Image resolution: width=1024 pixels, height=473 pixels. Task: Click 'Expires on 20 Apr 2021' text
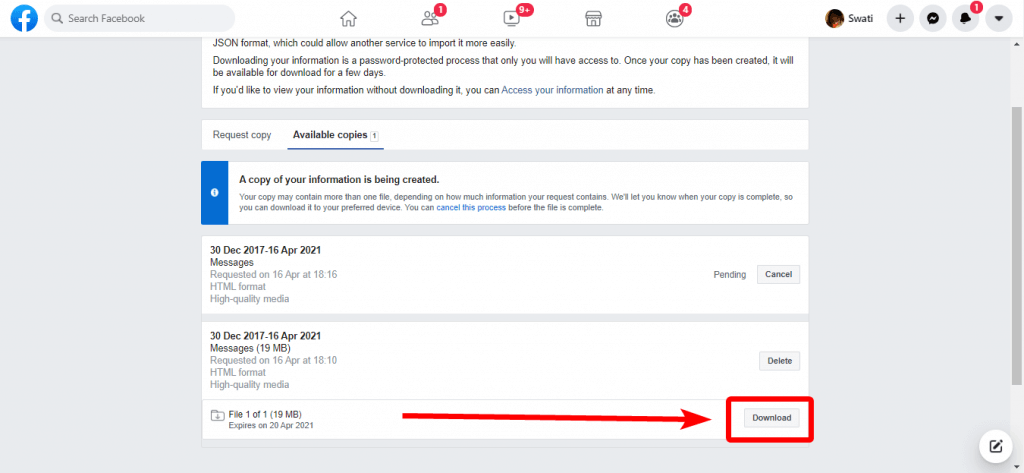click(271, 425)
